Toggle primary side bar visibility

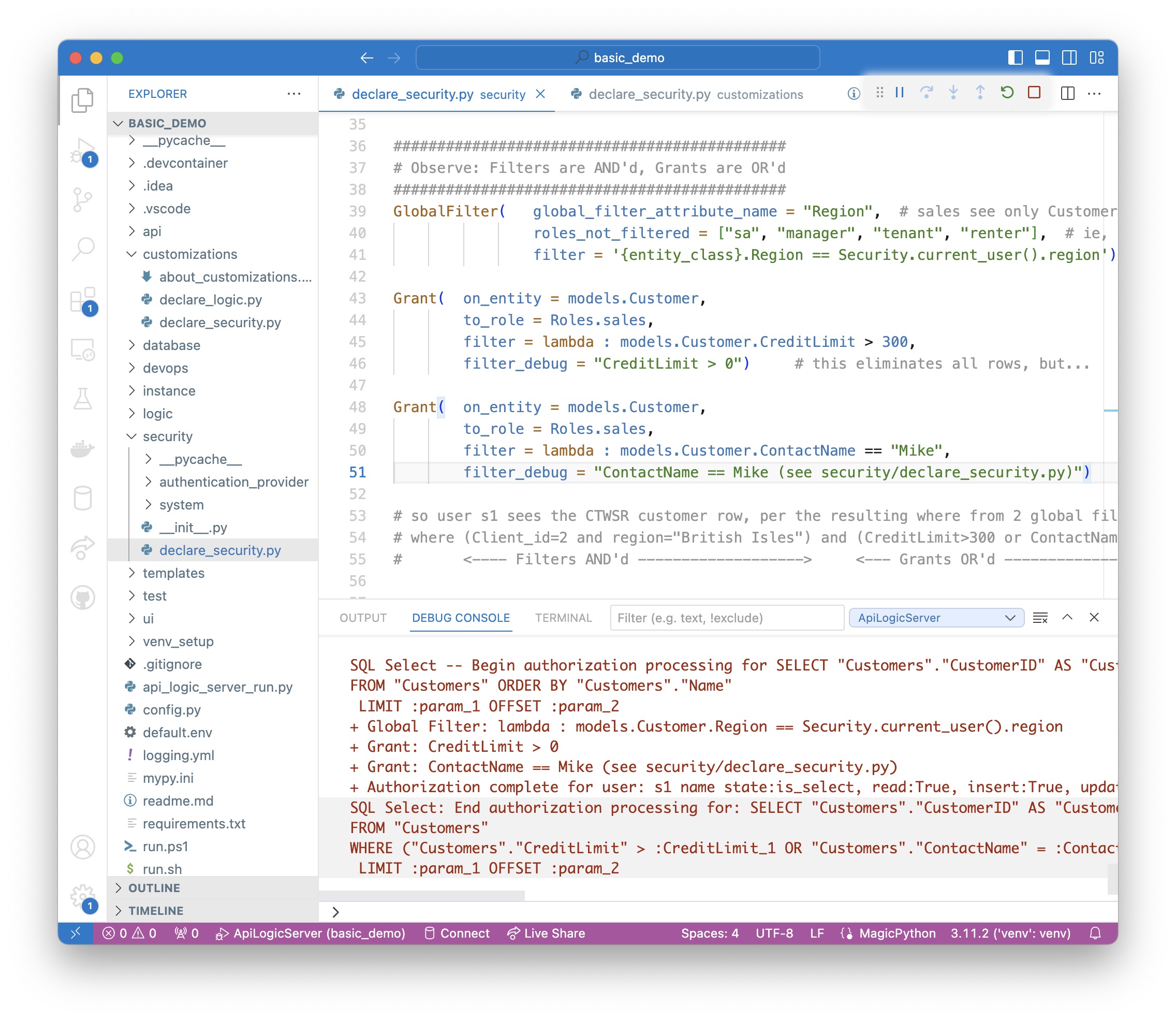coord(1016,57)
